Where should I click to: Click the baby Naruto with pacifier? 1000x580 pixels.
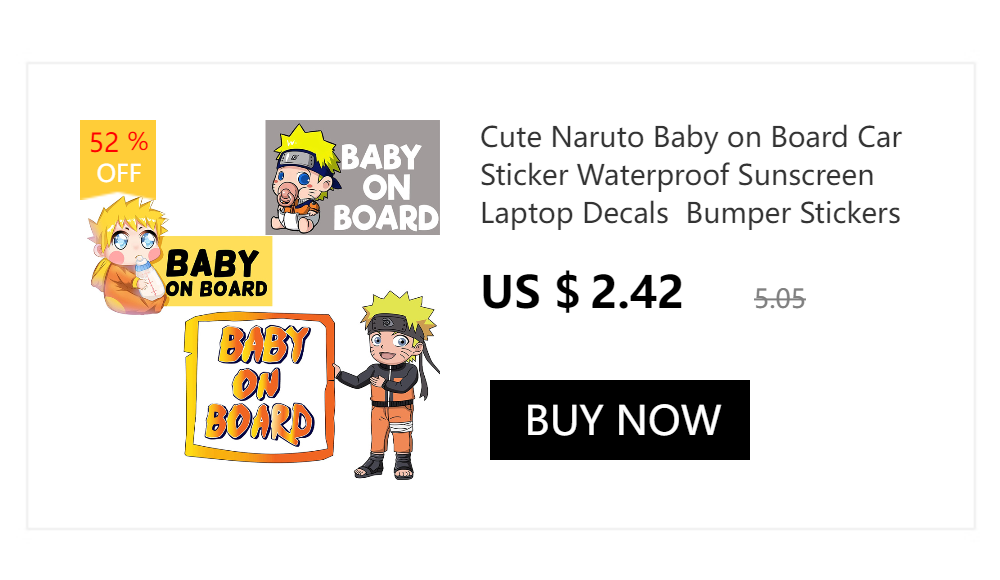[303, 178]
